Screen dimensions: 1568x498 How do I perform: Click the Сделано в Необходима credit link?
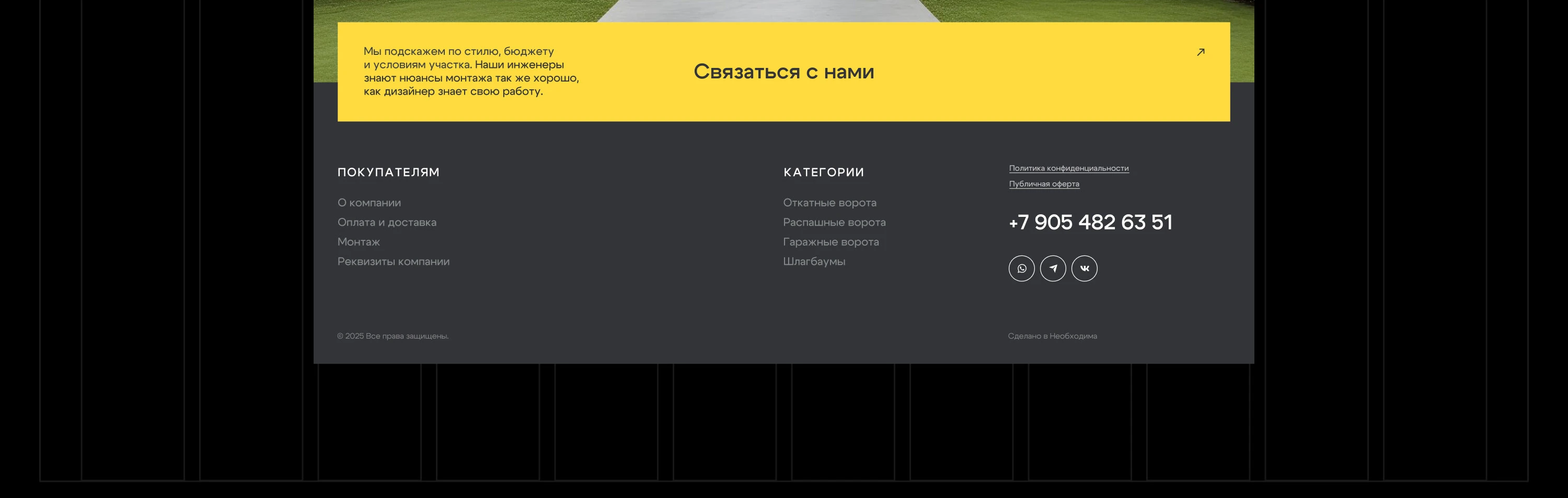pos(1053,335)
